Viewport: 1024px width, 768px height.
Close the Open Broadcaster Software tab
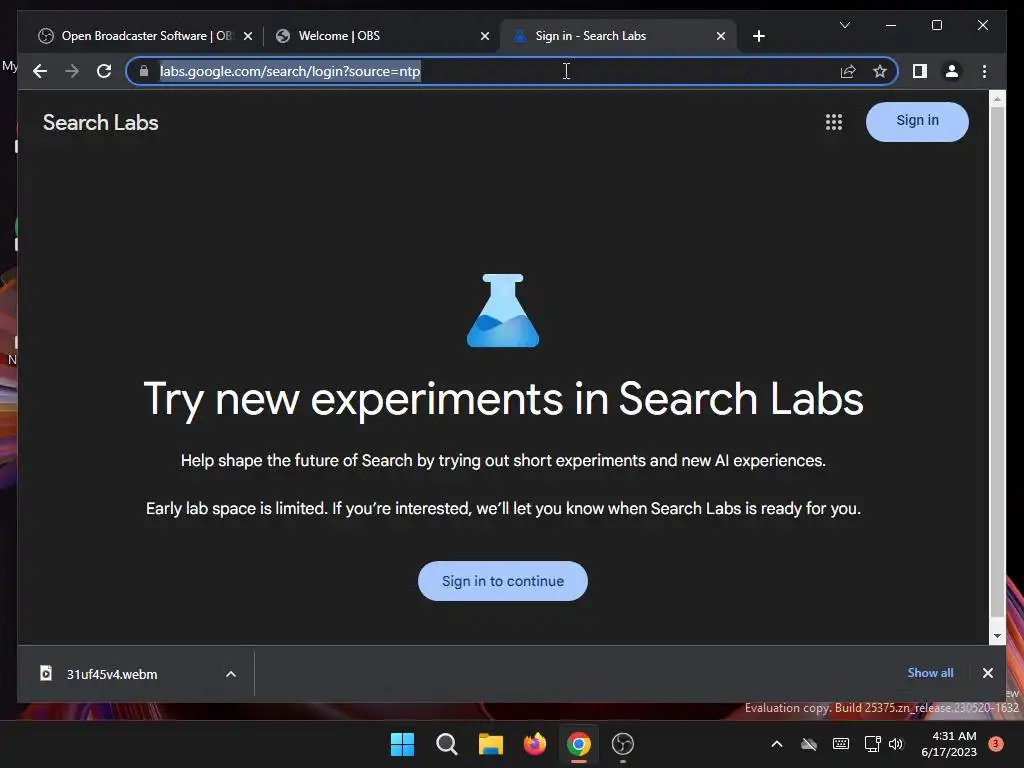tap(248, 36)
